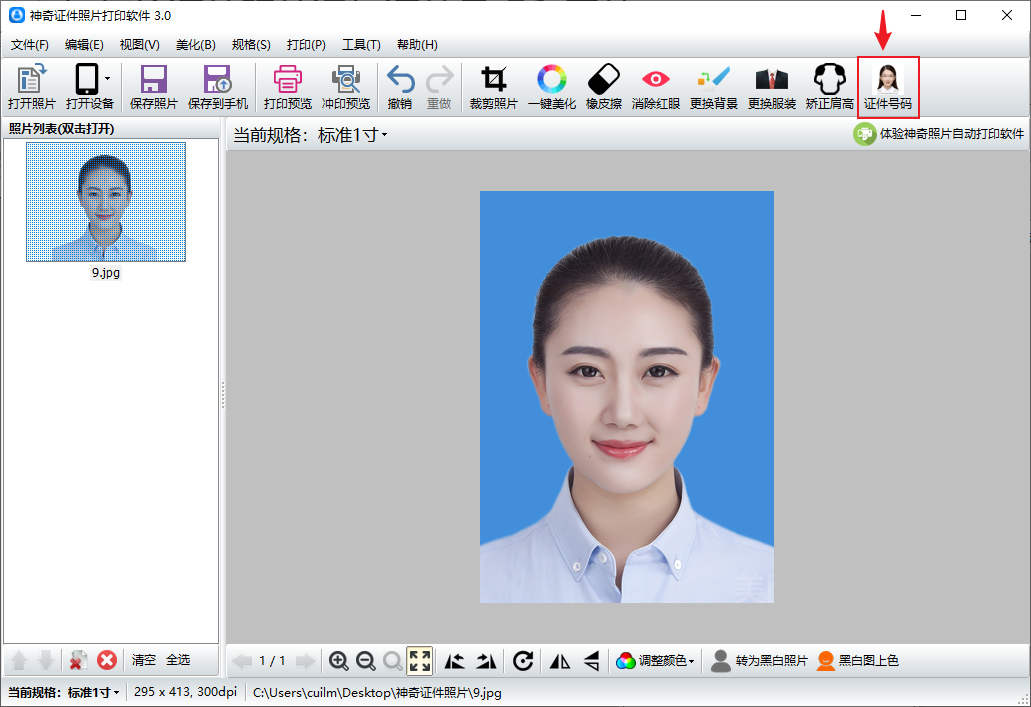Open the 更换服装 clothing change tool
1031x707 pixels.
pos(771,87)
